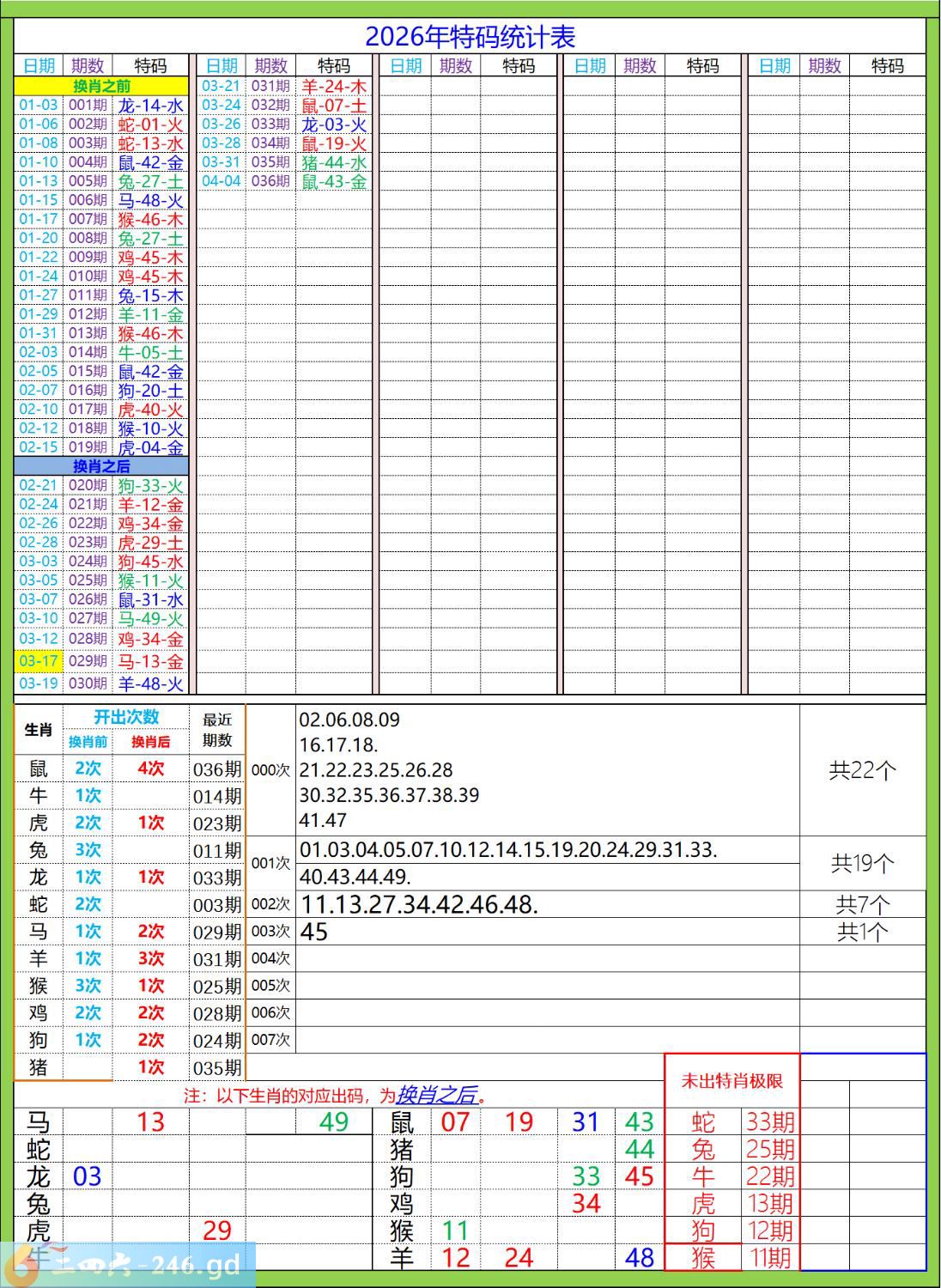Click 33期 beside 蛇 in limit box
Viewport: 941px width, 1288px height.
tap(770, 1121)
